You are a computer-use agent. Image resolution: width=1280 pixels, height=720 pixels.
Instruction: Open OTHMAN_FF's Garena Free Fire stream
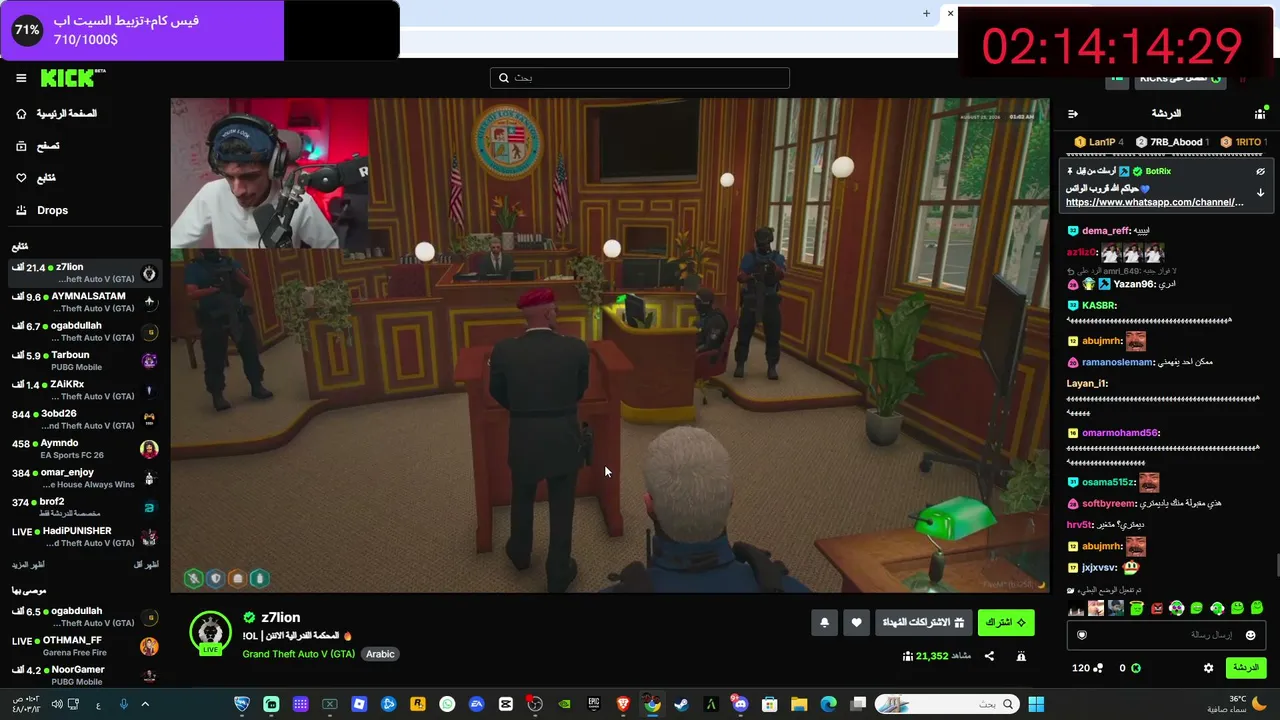(85, 646)
